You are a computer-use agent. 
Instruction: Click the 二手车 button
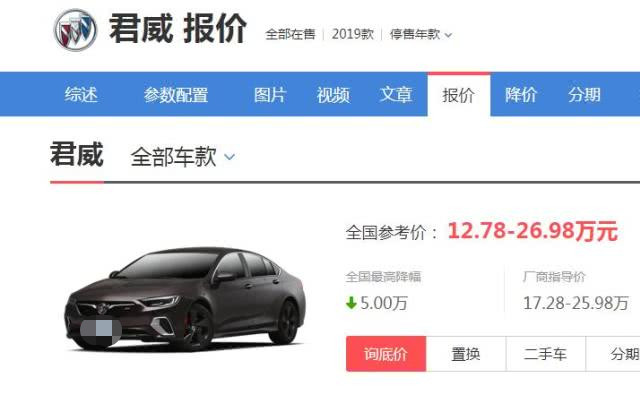546,354
